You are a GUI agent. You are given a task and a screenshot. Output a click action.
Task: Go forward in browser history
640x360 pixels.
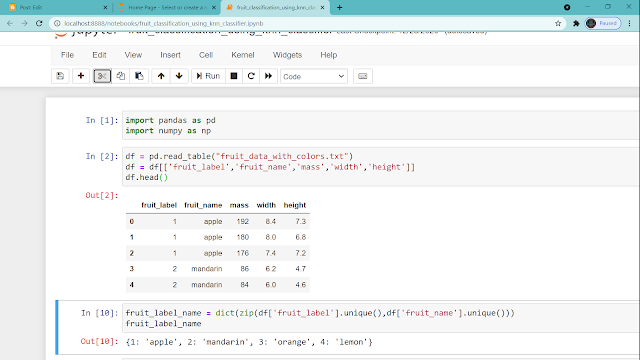(24, 23)
